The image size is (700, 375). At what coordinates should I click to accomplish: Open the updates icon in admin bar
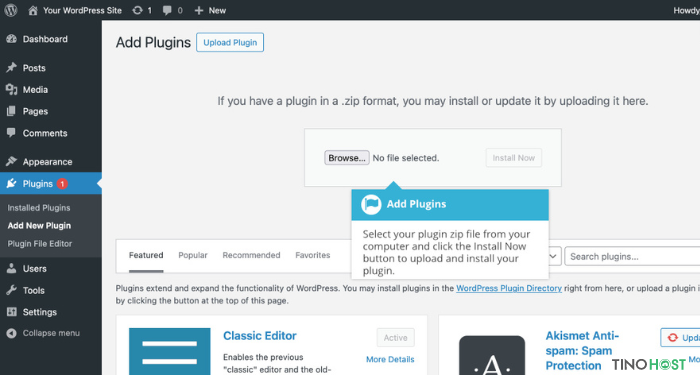[x=138, y=10]
